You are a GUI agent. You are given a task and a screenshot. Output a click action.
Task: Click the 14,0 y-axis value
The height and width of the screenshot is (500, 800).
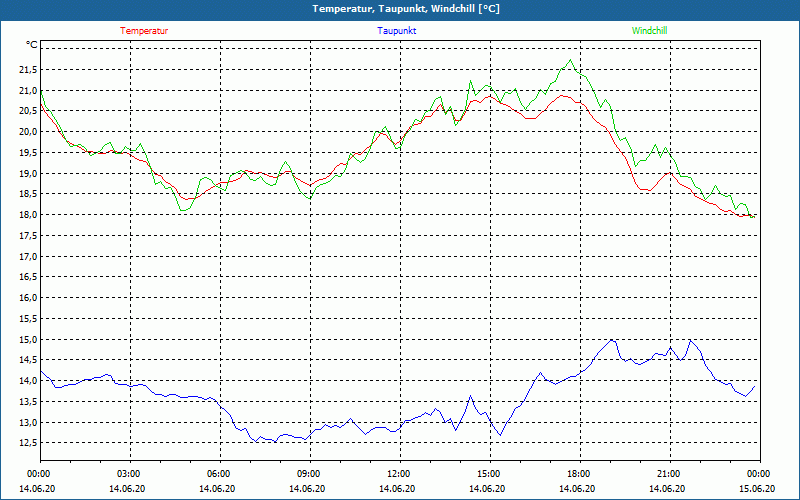point(28,381)
